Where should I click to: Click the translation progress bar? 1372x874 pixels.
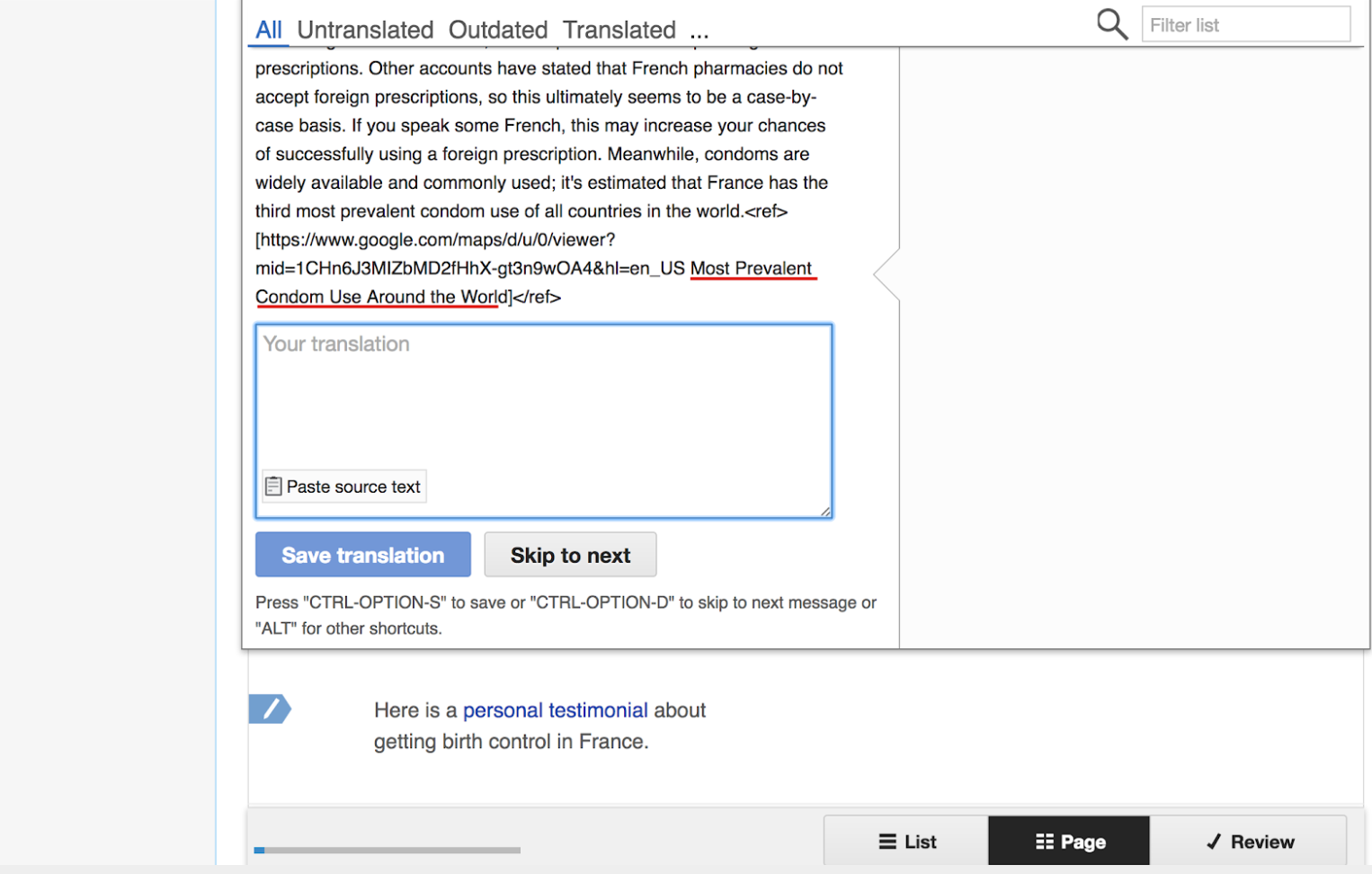pyautogui.click(x=387, y=850)
